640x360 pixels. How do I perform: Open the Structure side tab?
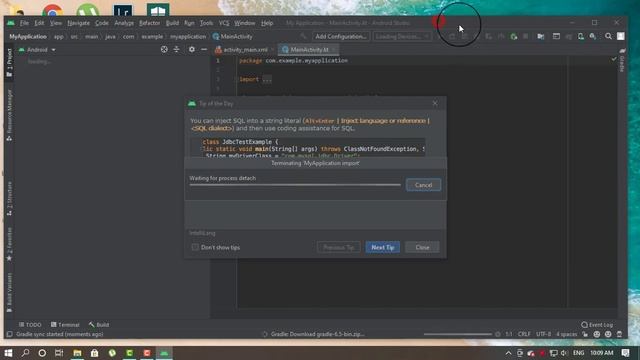tap(9, 198)
